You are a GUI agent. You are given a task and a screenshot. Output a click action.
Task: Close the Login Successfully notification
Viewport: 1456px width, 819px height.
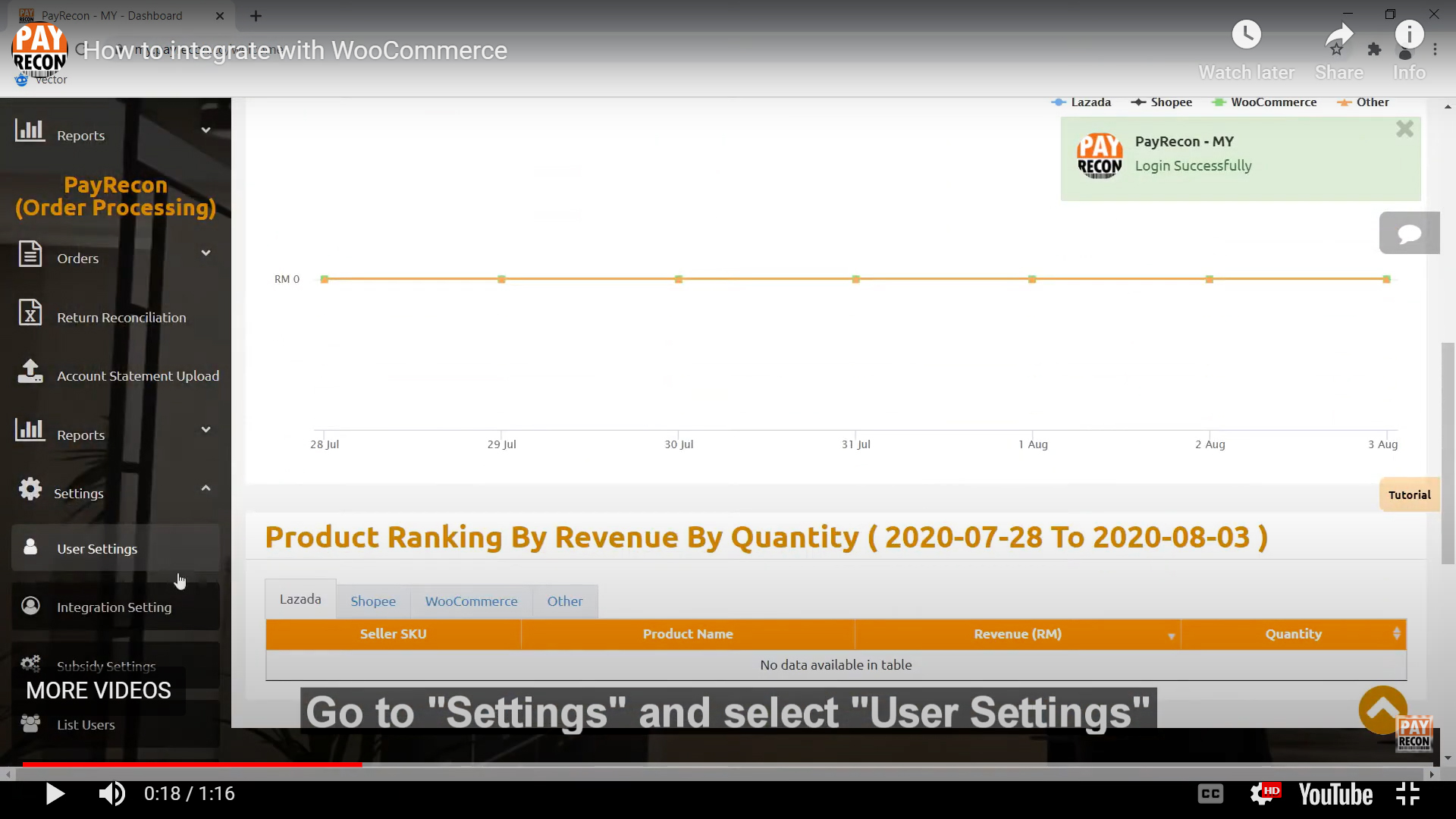point(1404,129)
